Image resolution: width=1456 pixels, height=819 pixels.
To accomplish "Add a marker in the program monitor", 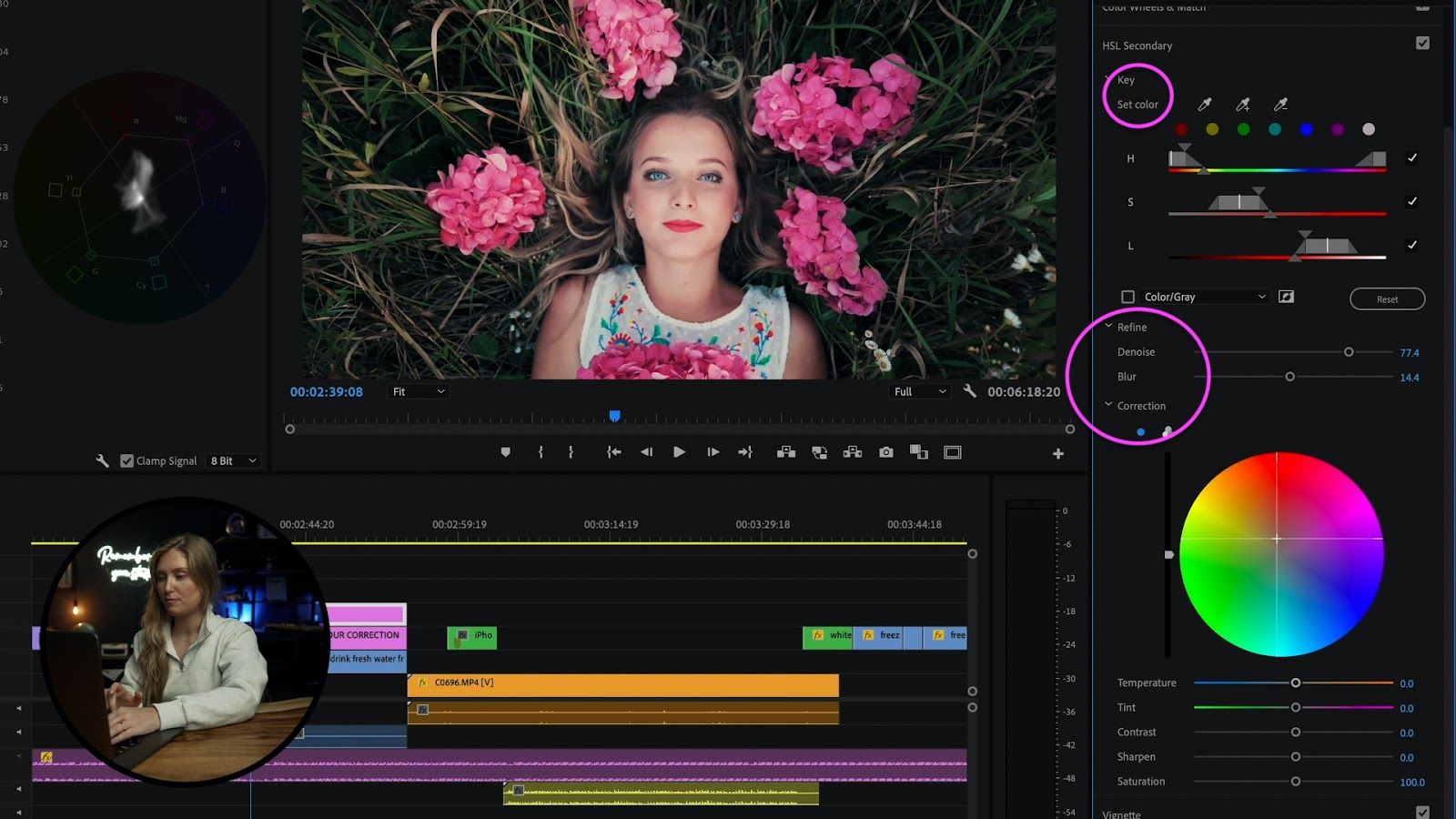I will 505,452.
